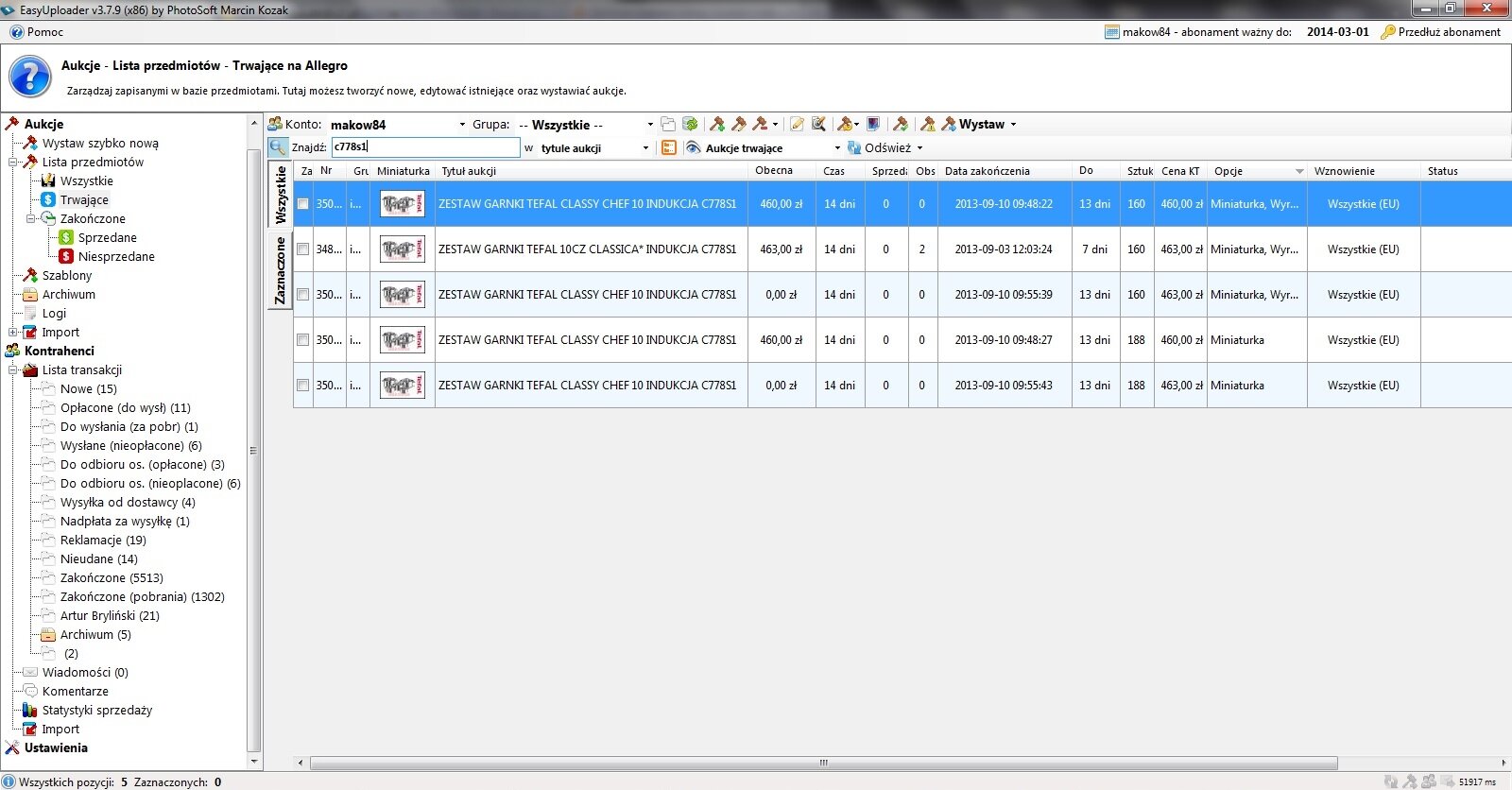Viewport: 1512px width, 790px height.
Task: Click the Wystaw button
Action: click(981, 125)
